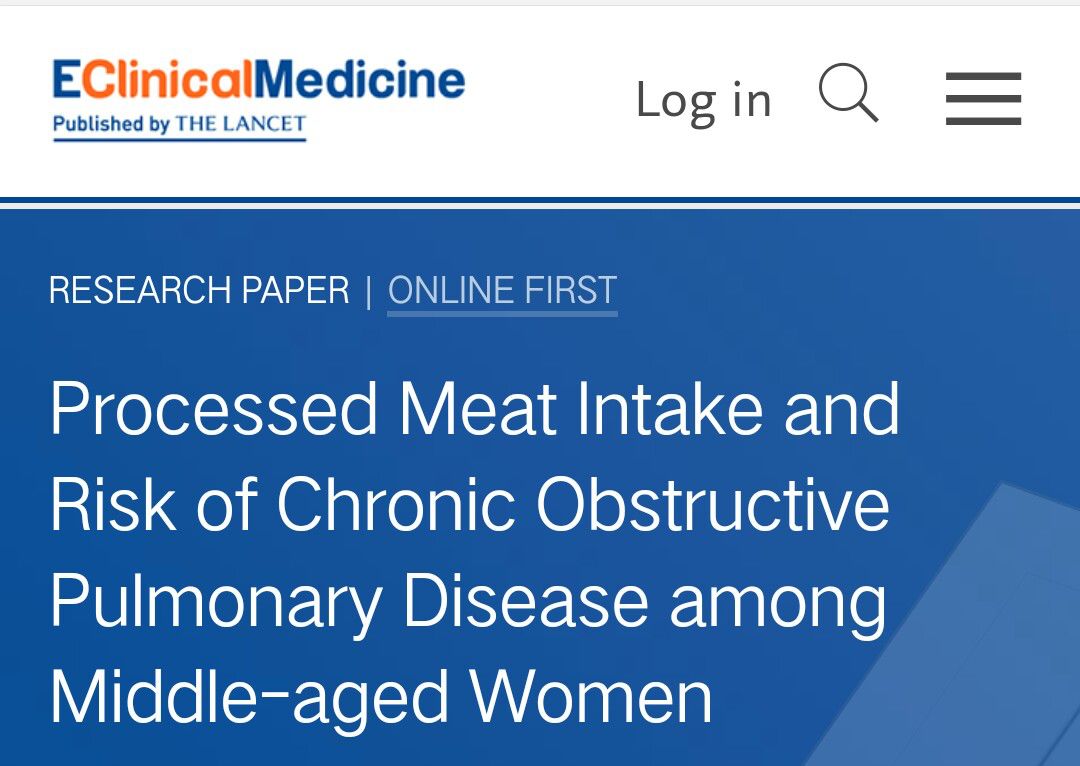Select the title line 'Risk of Chronic Obstructive'
1080x766 pixels.
(469, 505)
